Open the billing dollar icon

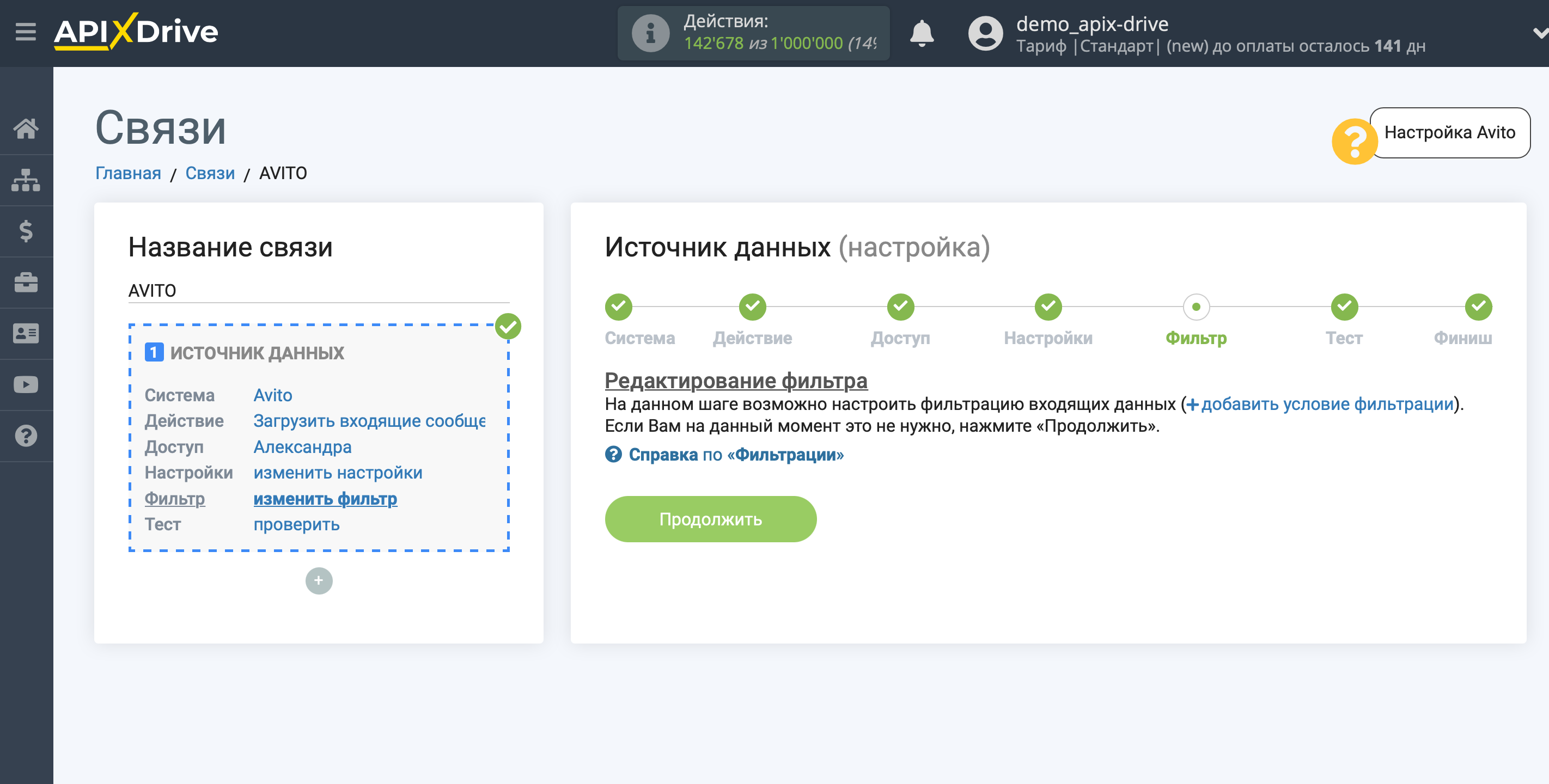point(26,231)
